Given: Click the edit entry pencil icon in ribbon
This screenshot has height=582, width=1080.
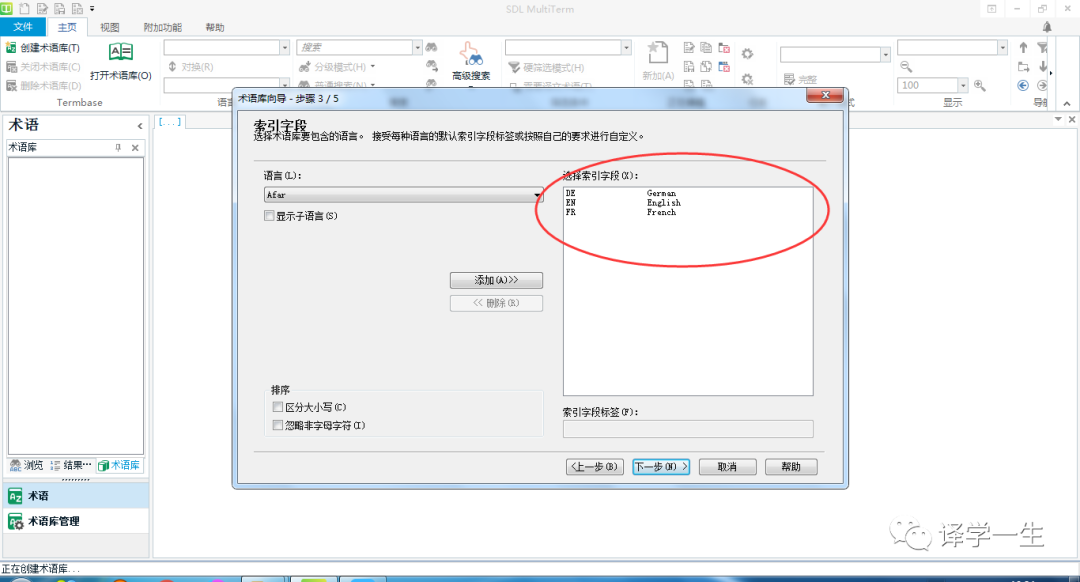Looking at the screenshot, I should coord(689,48).
